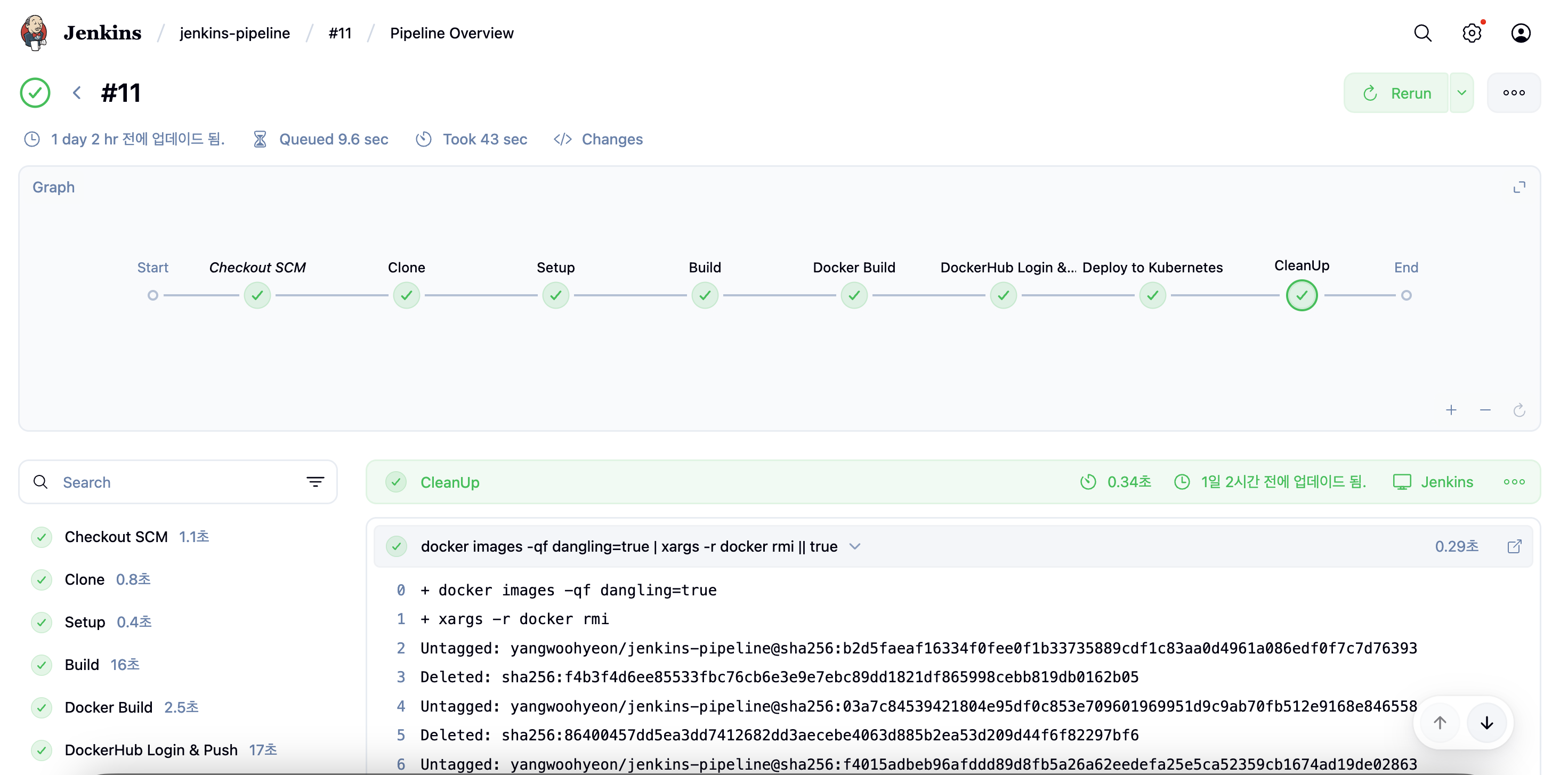Viewport: 1568px width, 775px height.
Task: Open the Rerun dropdown arrow
Action: pos(1461,93)
